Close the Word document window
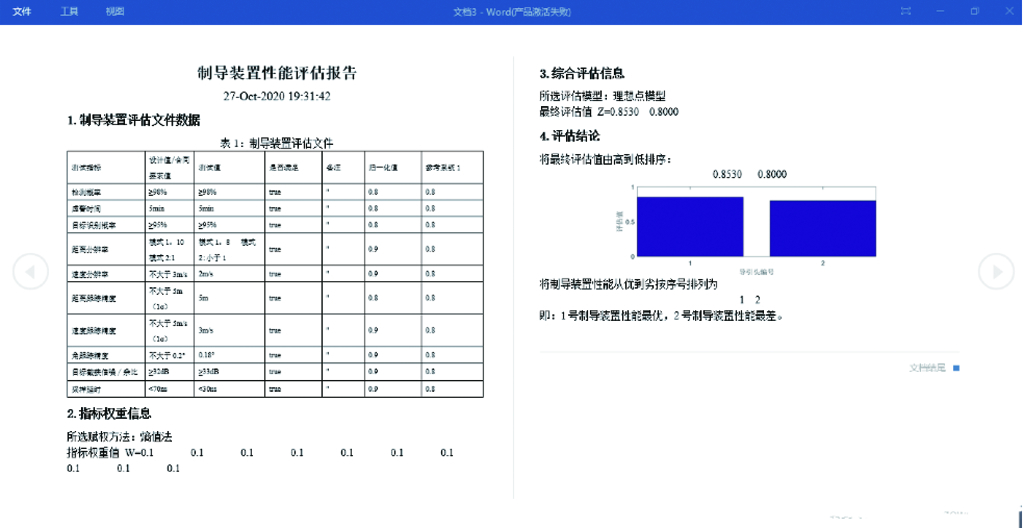The image size is (1023, 528). (x=1008, y=11)
